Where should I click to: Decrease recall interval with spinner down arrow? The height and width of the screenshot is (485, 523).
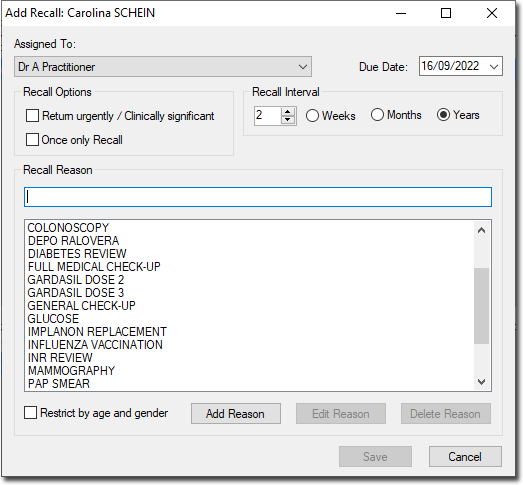tap(288, 120)
